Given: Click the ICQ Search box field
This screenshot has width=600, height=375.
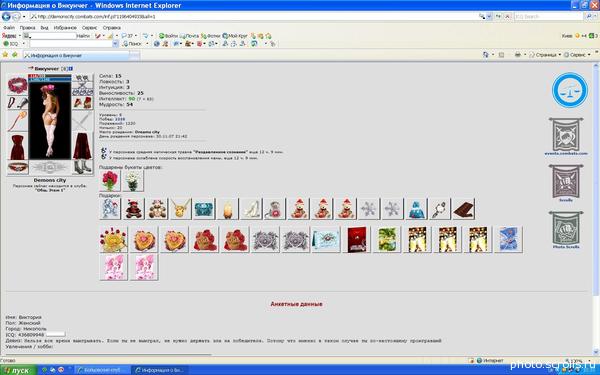Looking at the screenshot, I should pyautogui.click(x=548, y=16).
